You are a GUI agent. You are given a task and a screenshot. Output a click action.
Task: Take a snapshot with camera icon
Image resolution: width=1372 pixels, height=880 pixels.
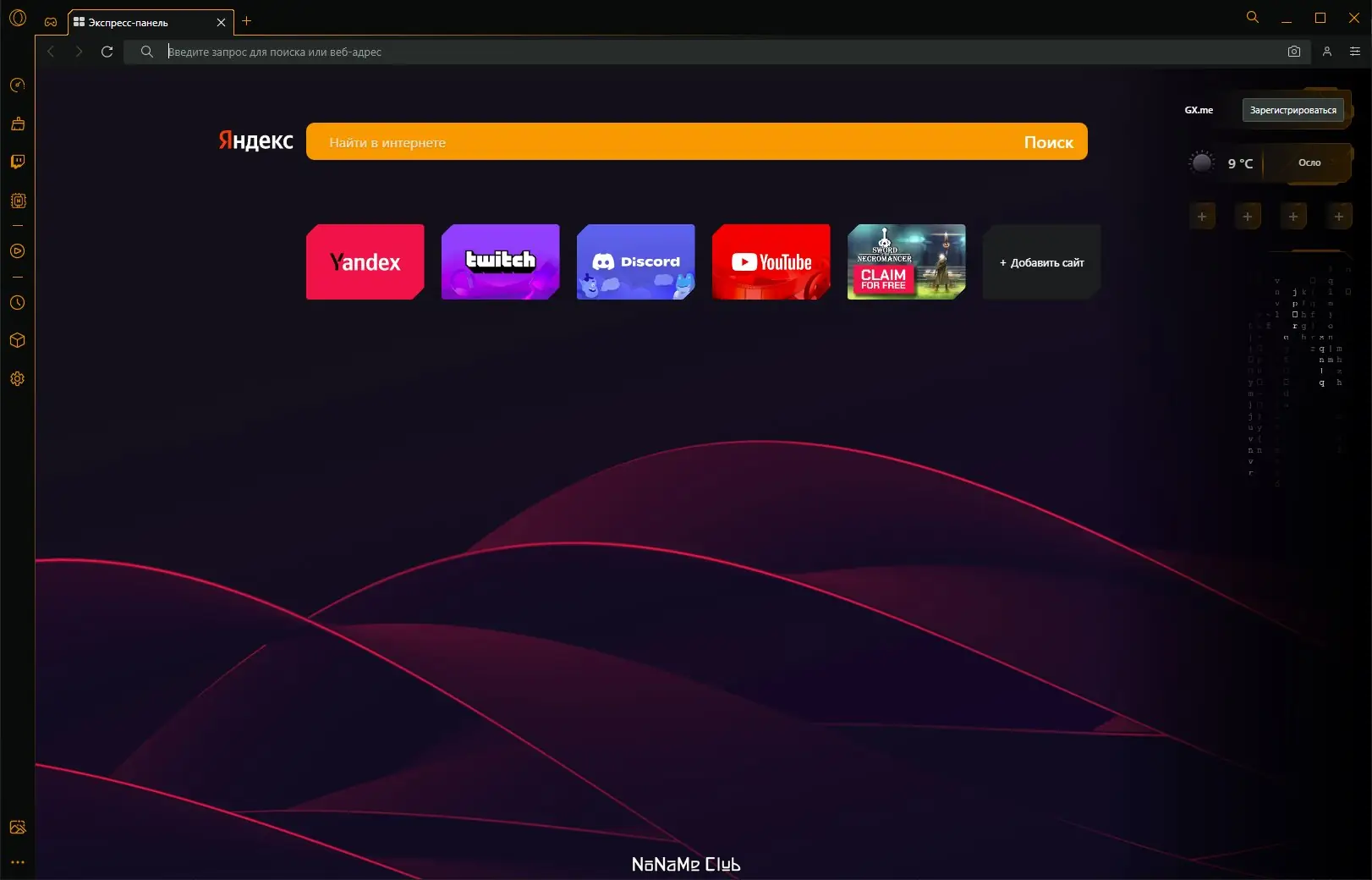[x=1294, y=52]
